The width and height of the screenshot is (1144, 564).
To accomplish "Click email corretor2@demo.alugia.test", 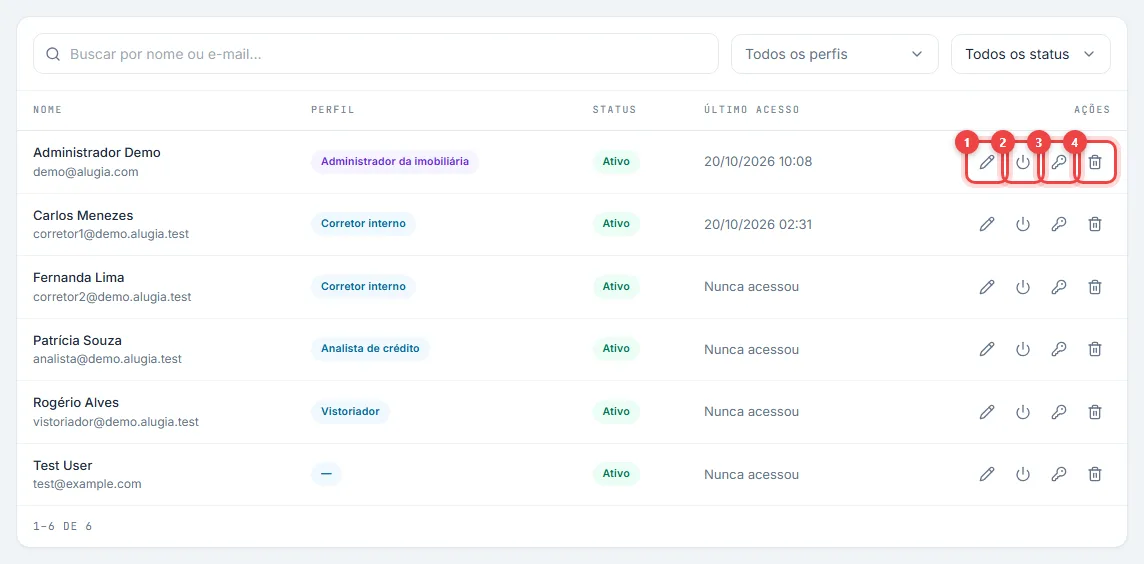I will (112, 297).
